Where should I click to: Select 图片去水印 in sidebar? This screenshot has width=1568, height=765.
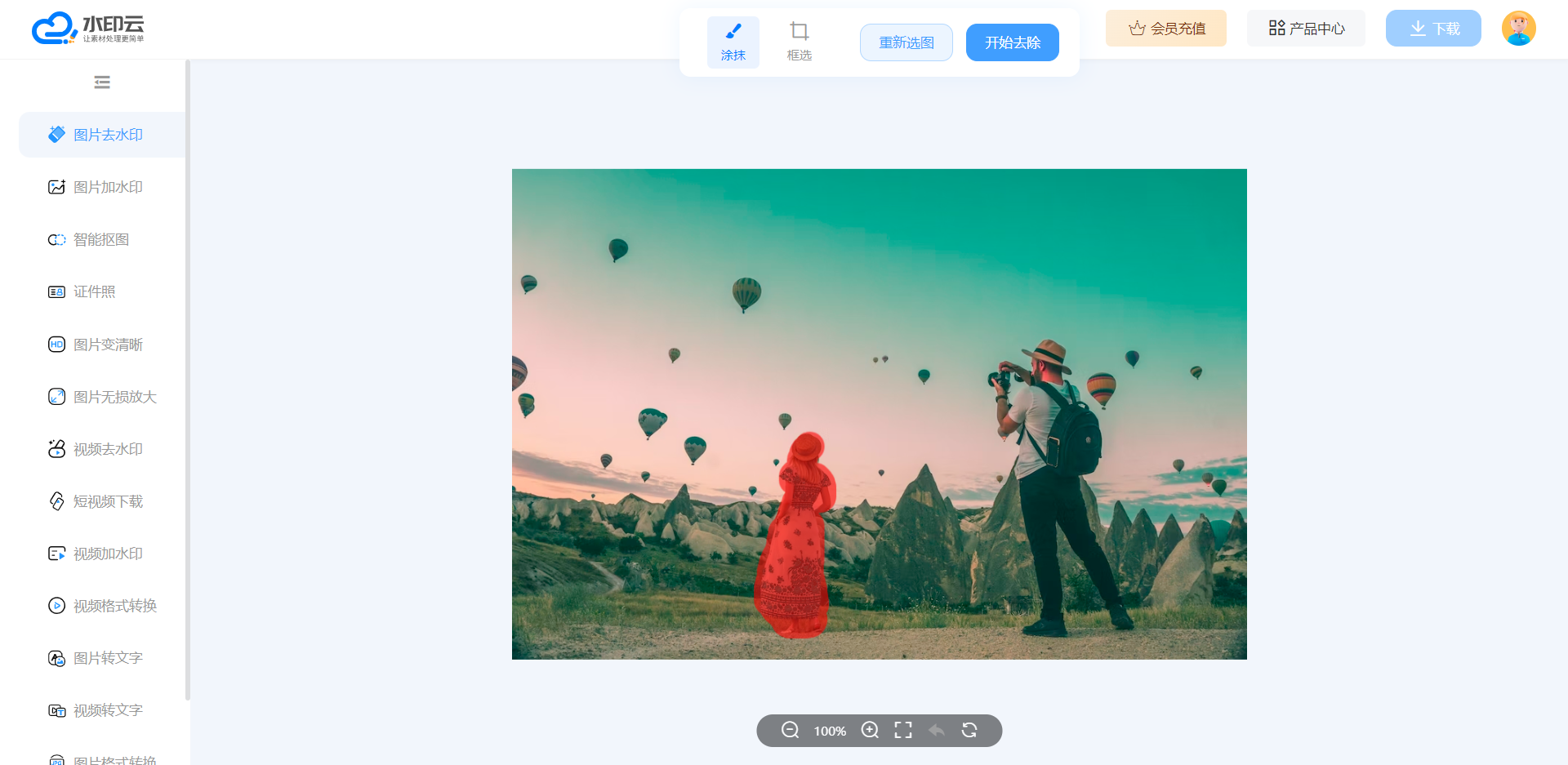tap(102, 135)
